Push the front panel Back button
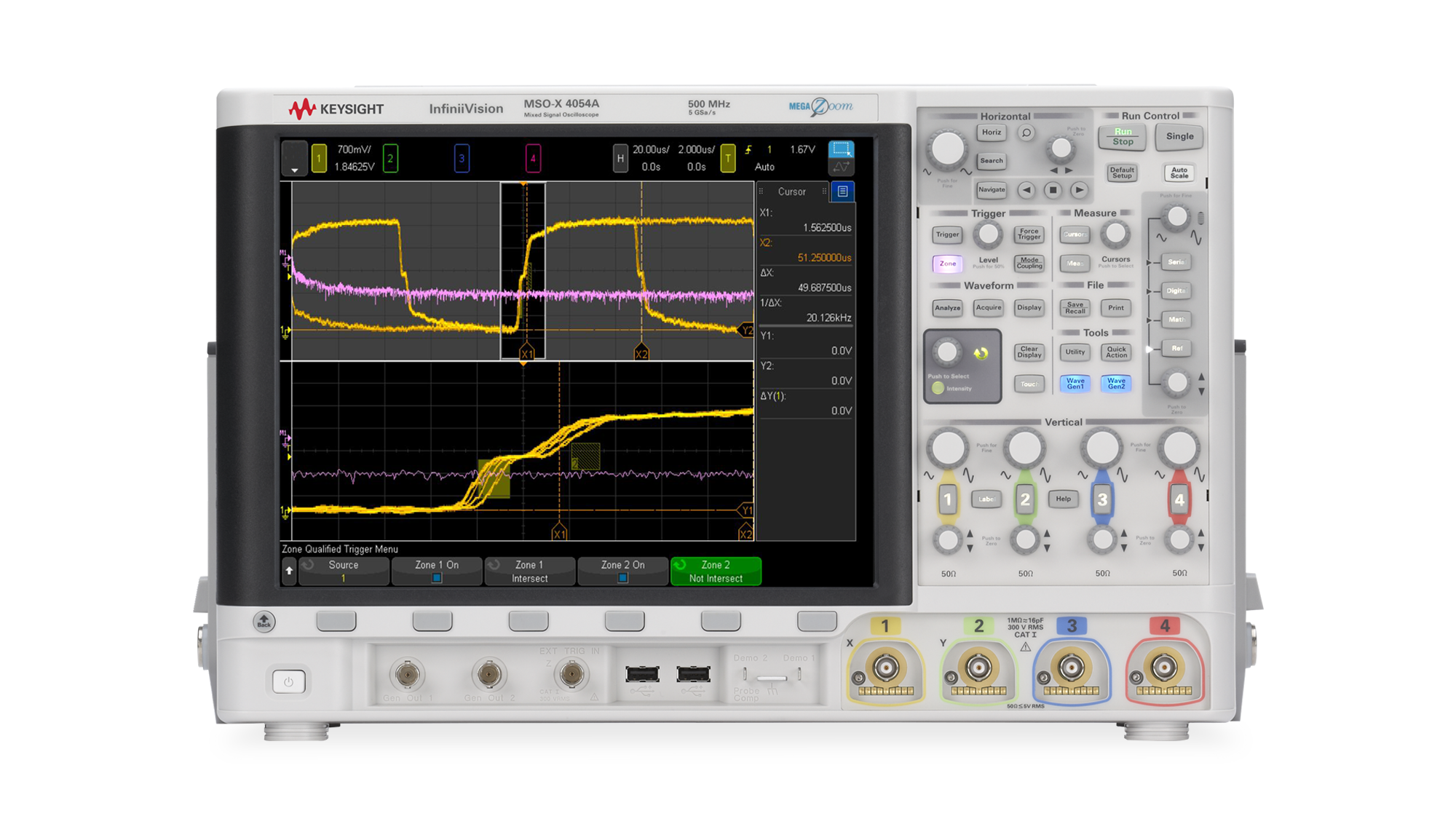 (264, 621)
